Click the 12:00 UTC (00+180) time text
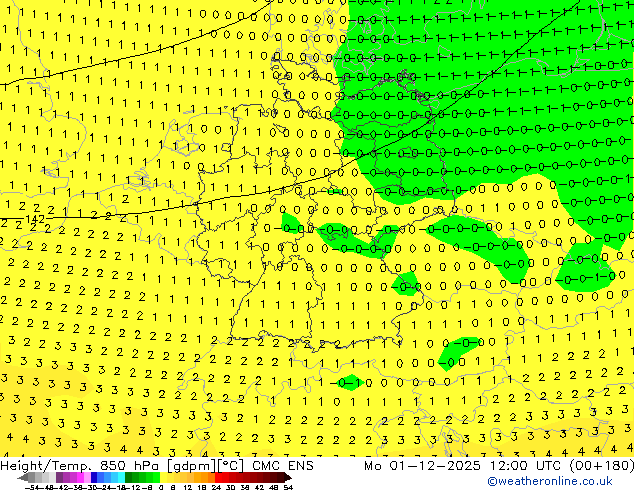 click(x=562, y=466)
